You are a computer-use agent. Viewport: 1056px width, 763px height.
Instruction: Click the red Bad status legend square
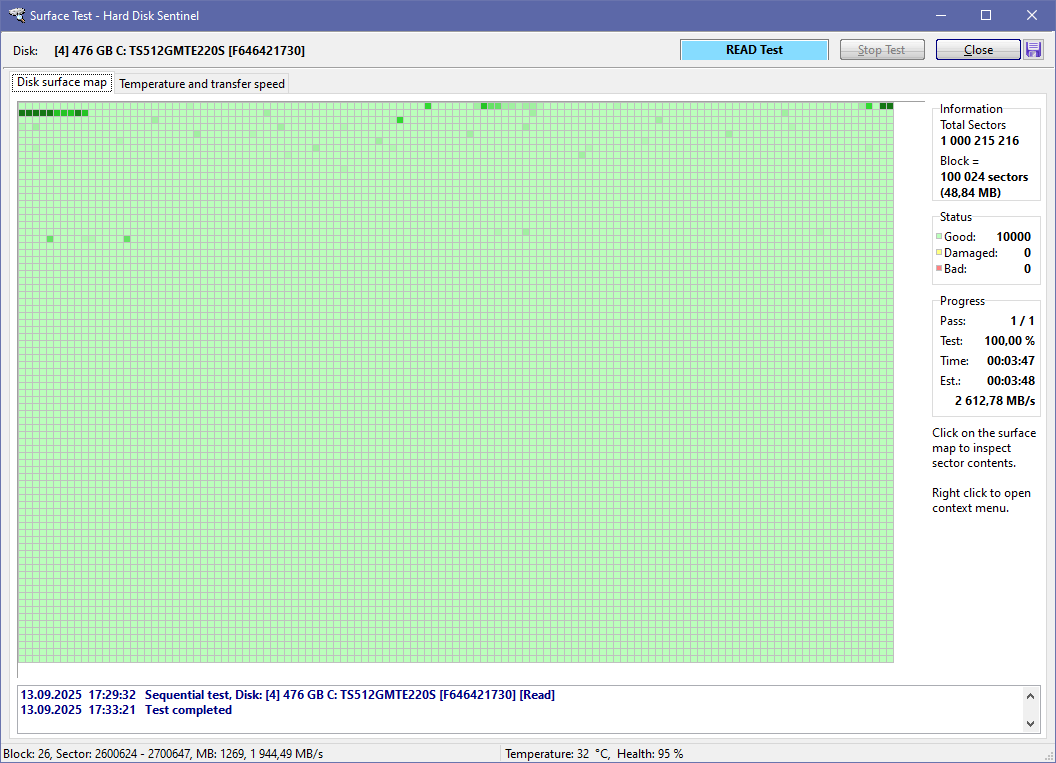coord(938,268)
